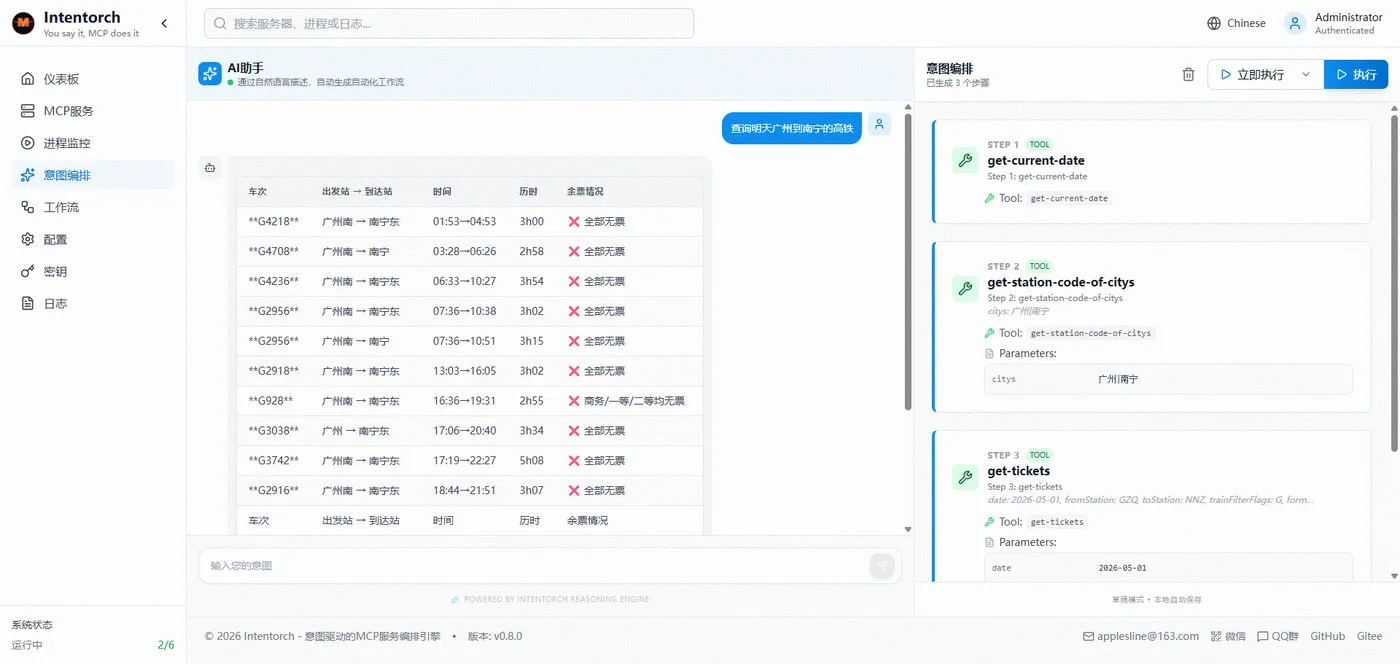
Task: Click the globe language icon
Action: click(1214, 23)
